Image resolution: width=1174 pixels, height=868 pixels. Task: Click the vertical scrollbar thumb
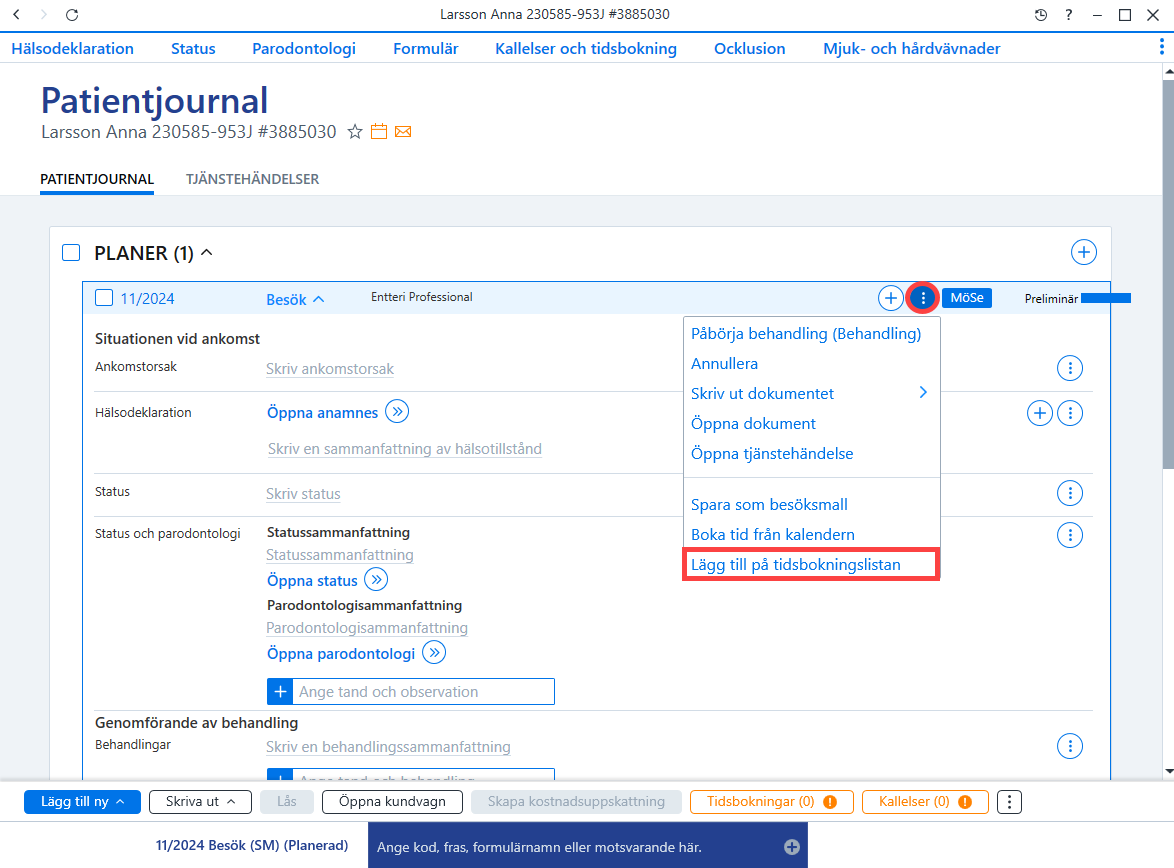1168,273
